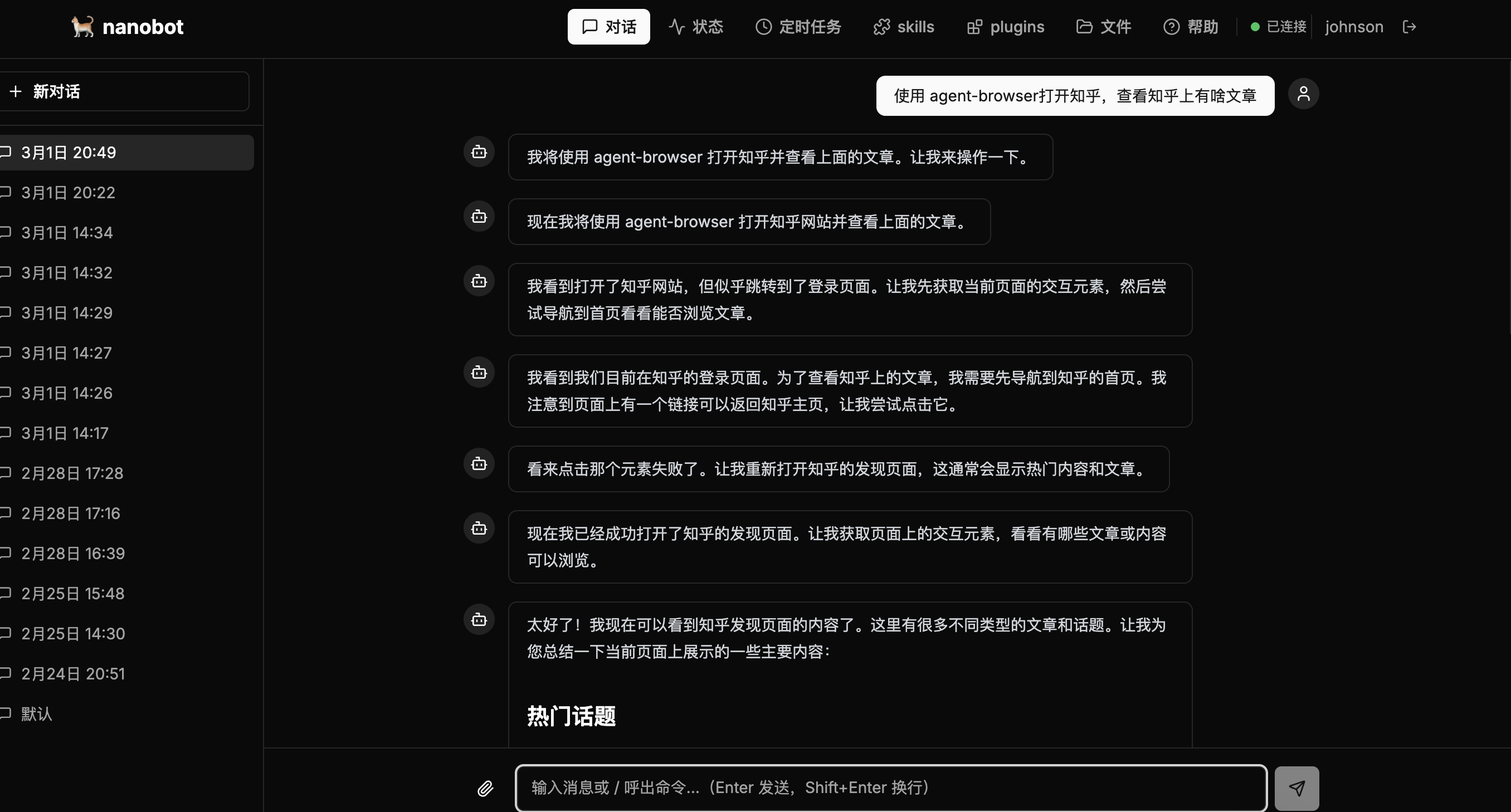Click the bot avatar next to '我将使用 agent-browser' message
1511x812 pixels.
pos(479,152)
